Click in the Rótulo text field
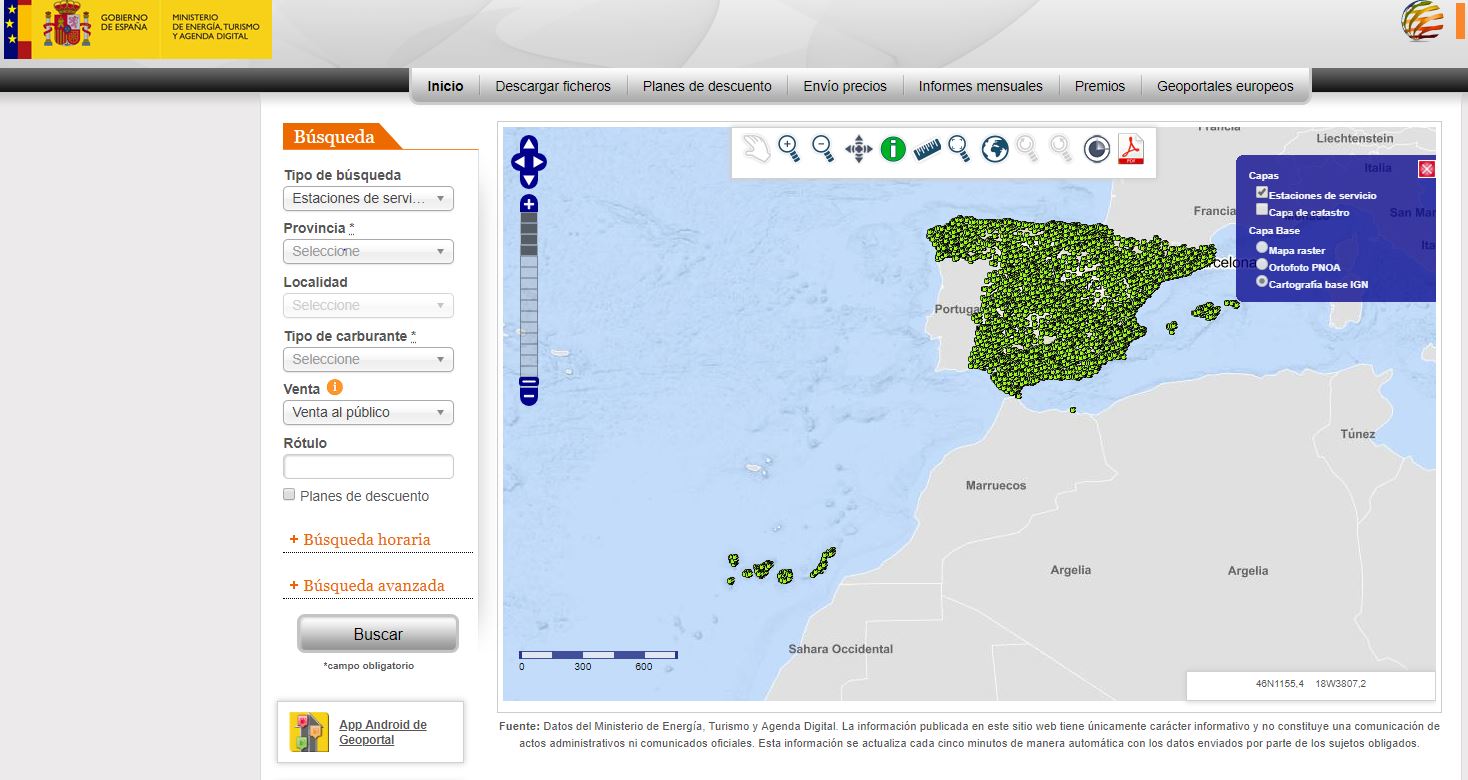Screen dimensions: 1468x780 click(x=368, y=466)
